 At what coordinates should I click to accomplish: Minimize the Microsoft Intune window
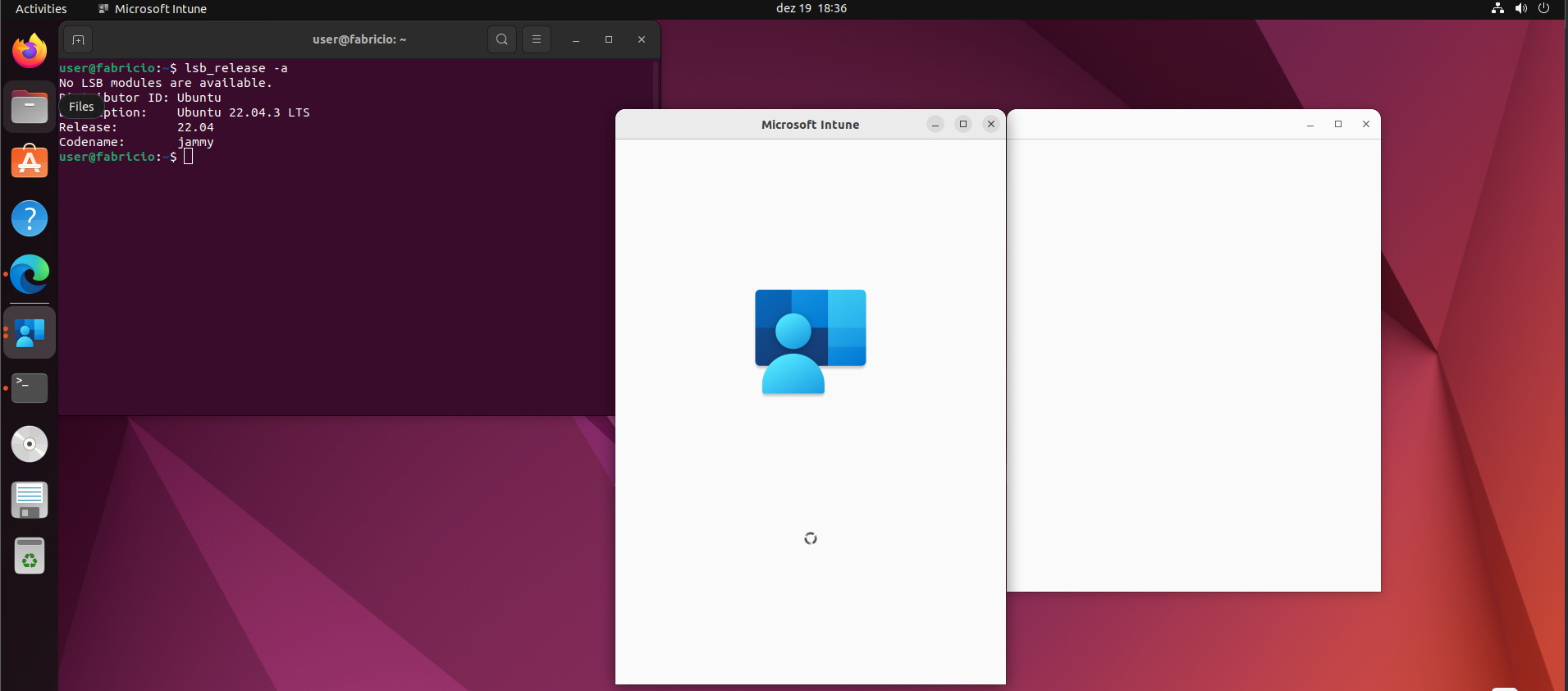coord(935,124)
